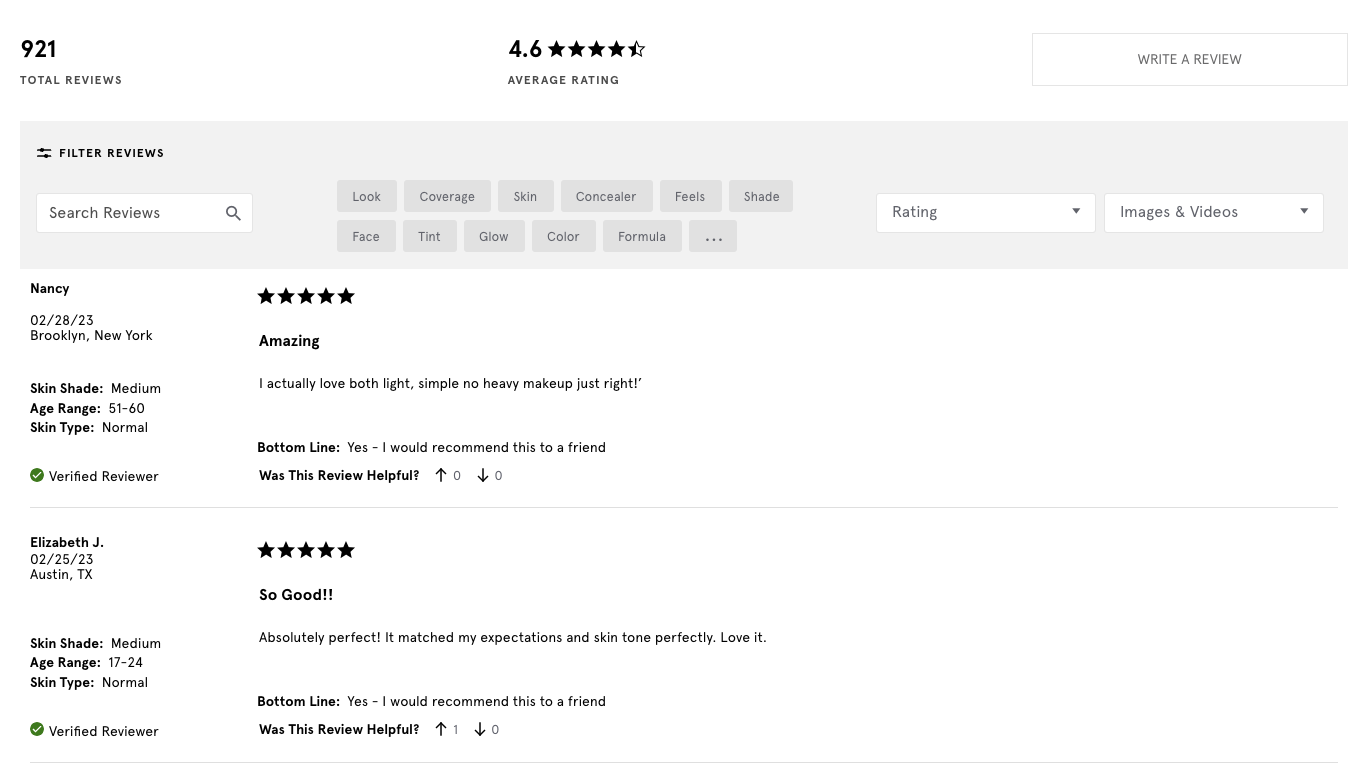This screenshot has width=1367, height=766.
Task: Upvote Nancy's review as helpful
Action: pos(441,476)
